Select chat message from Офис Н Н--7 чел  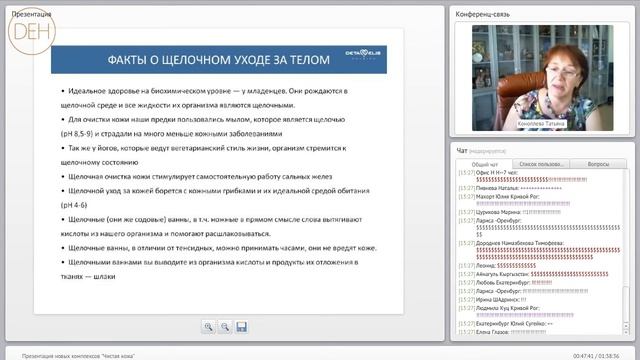tap(523, 176)
